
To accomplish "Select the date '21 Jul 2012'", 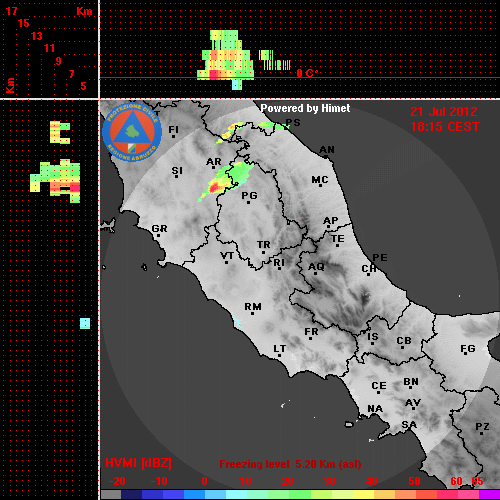I will 444,112.
